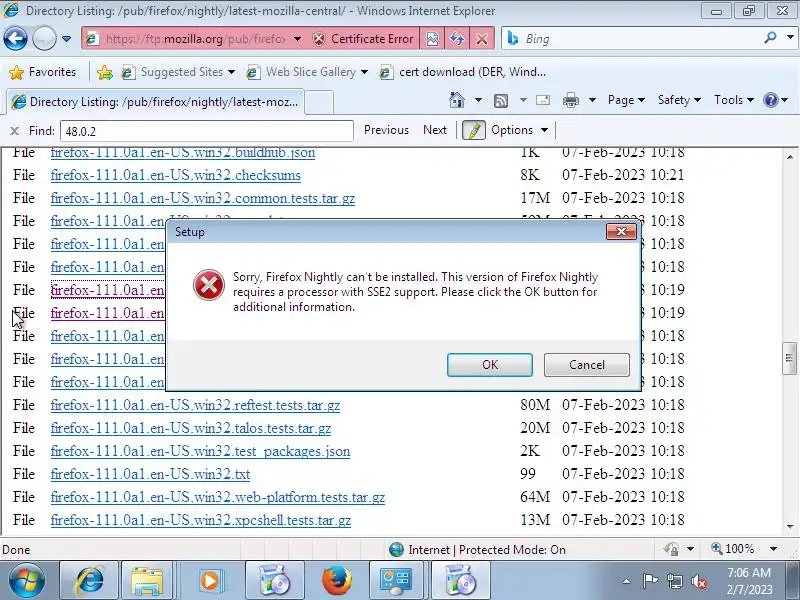This screenshot has width=800, height=600.
Task: Open firefox-111.0a1.en-US.win32.web-platform.tests.tar.gz link
Action: 218,497
